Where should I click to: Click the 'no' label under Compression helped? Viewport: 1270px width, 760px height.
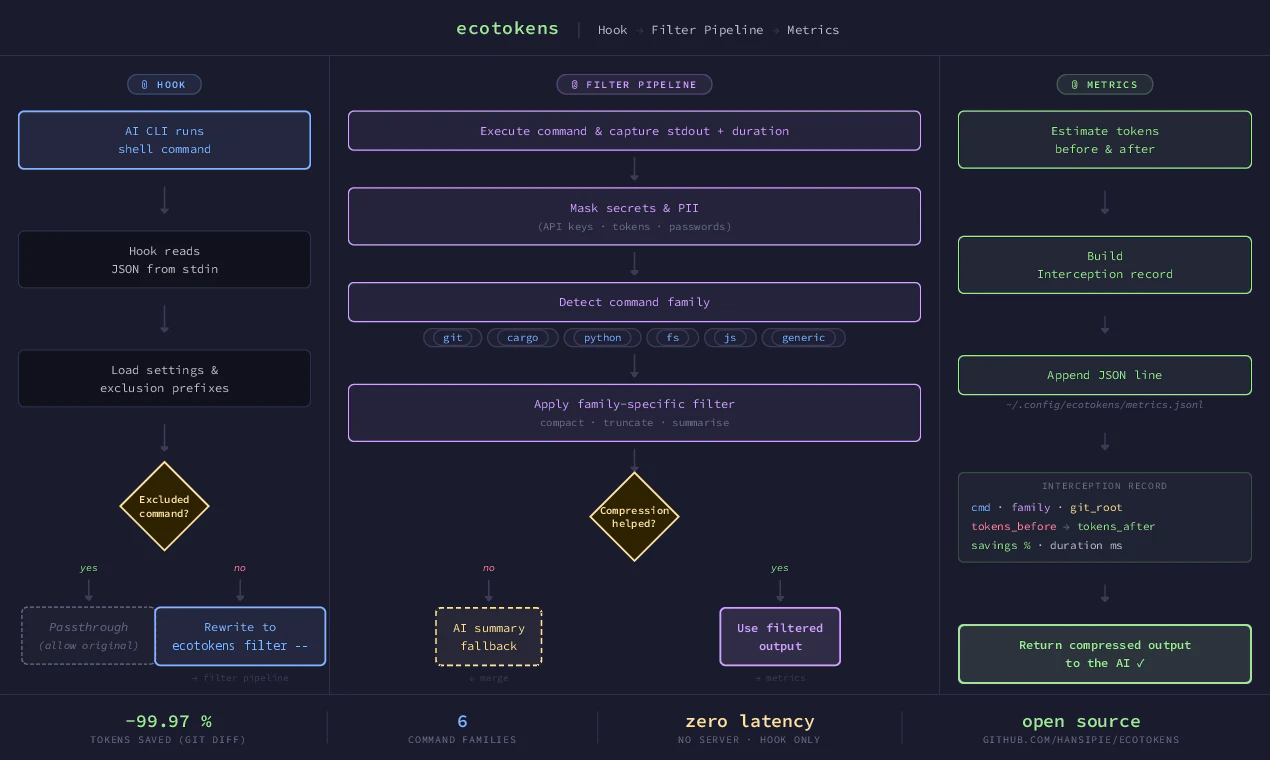[x=489, y=568]
